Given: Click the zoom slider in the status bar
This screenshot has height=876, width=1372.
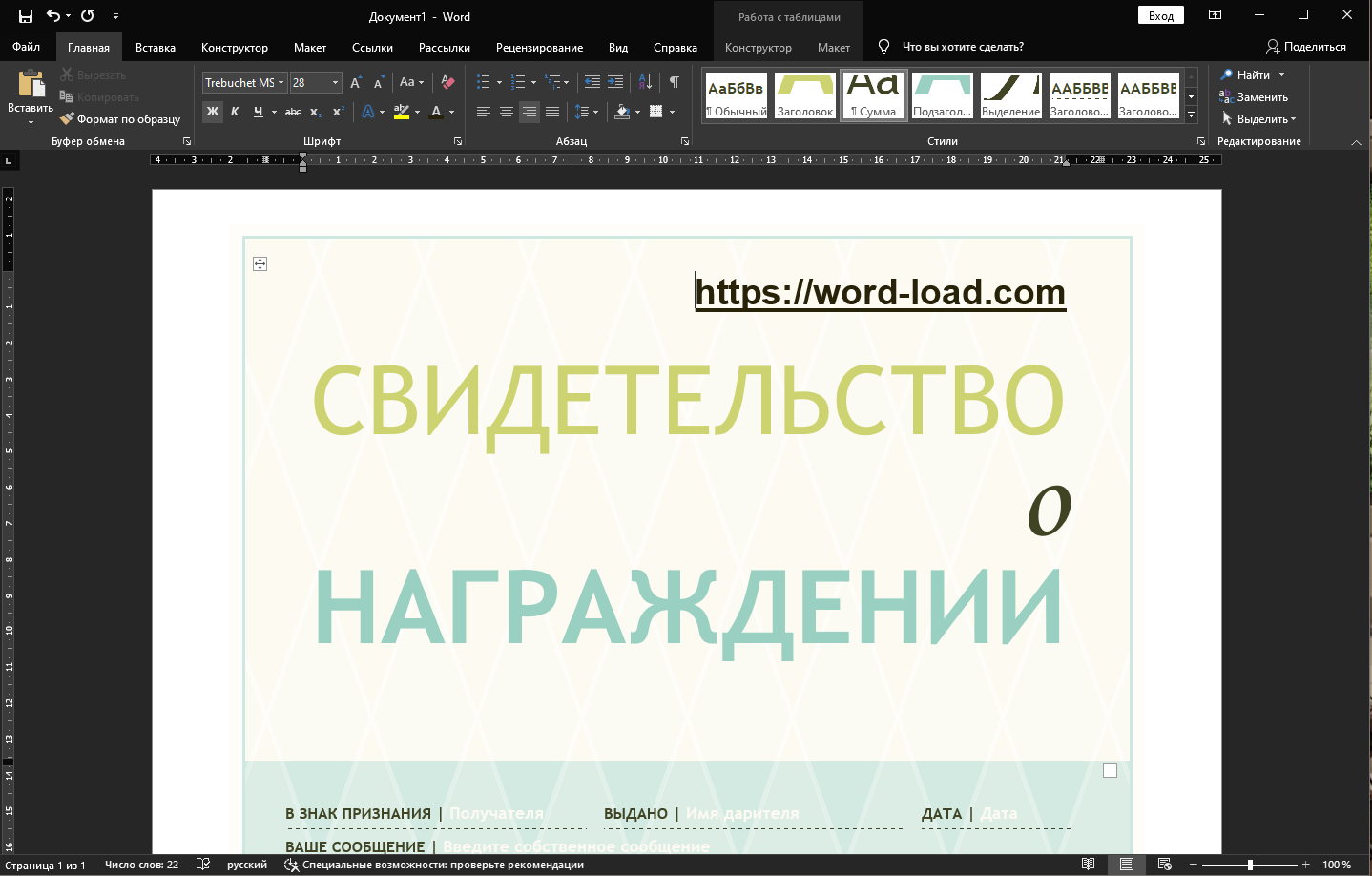Looking at the screenshot, I should 1250,865.
